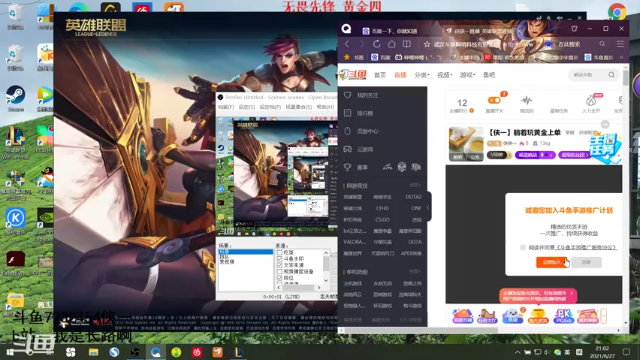Viewport: 640px width, 360px height.
Task: Toggle the first OBS source checkbox
Action: click(280, 252)
